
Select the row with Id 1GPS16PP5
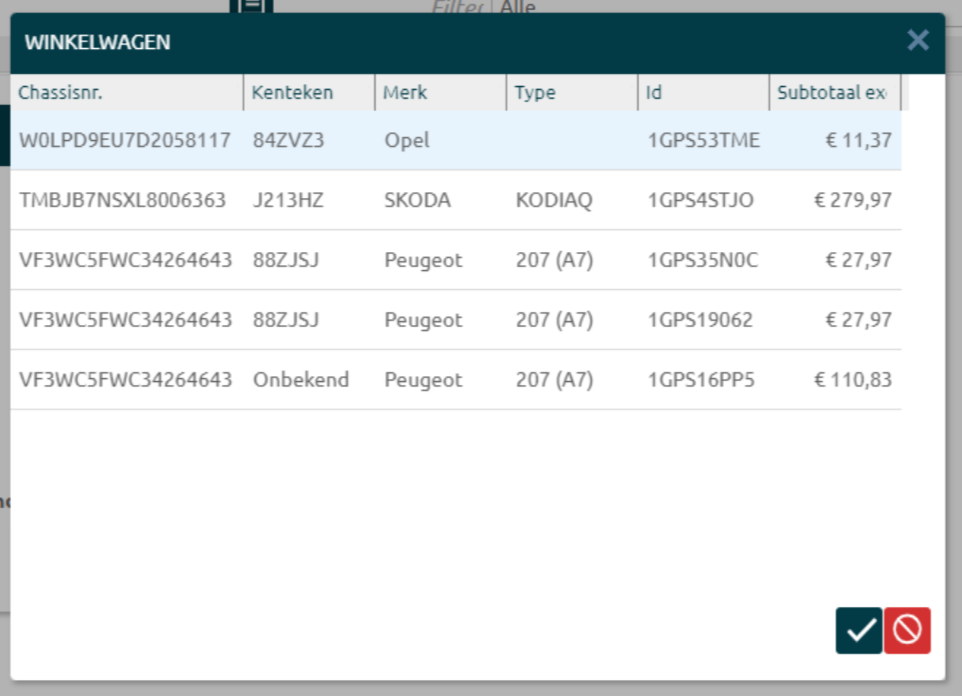pos(701,380)
